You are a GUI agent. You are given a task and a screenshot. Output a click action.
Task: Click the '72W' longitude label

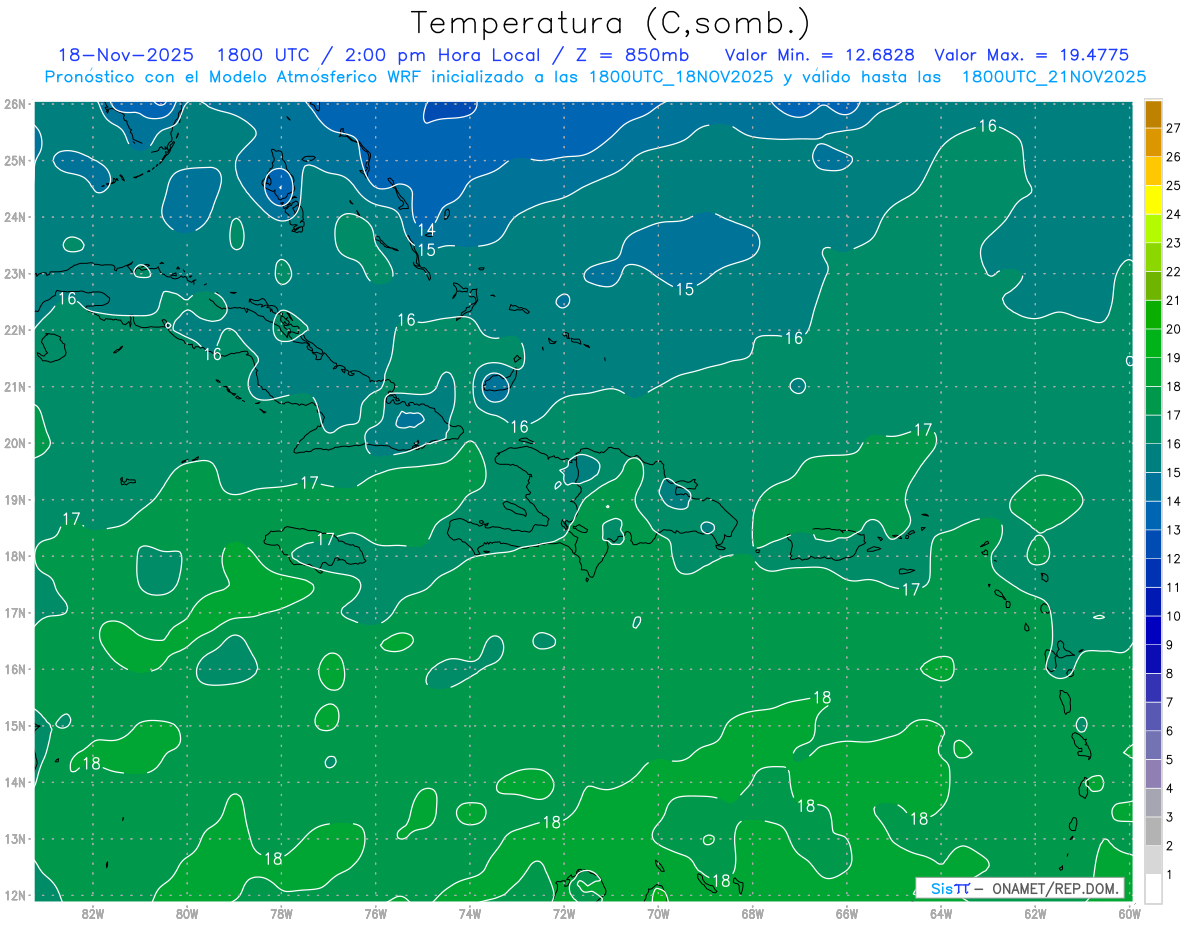[564, 913]
